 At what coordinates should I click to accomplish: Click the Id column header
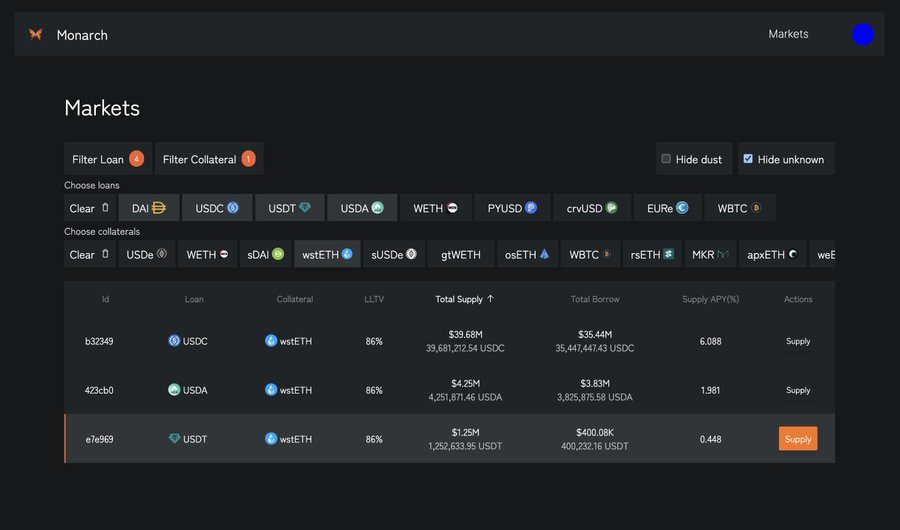click(105, 299)
